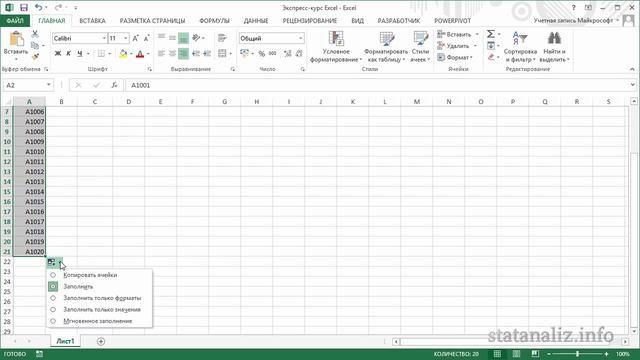
Task: Click the Insert Function fx icon
Action: click(x=114, y=85)
